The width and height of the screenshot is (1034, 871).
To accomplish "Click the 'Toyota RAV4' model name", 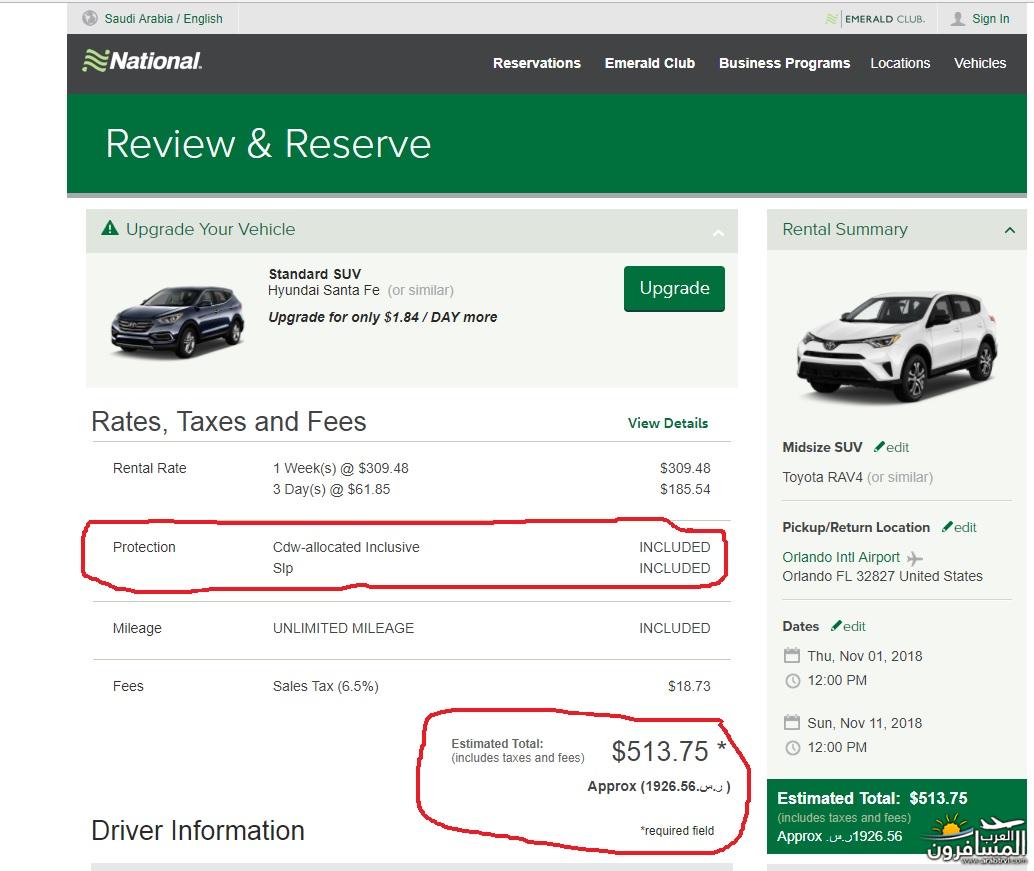I will pos(822,477).
